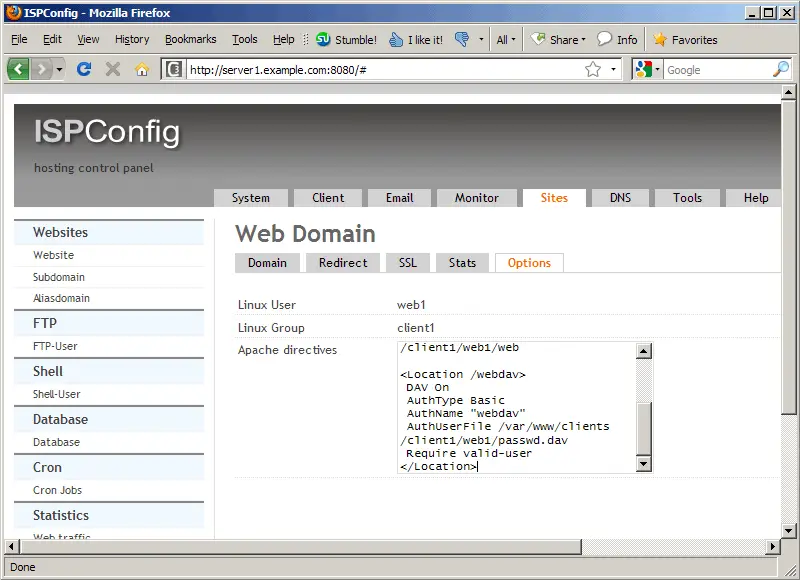Click the Apache directives scrollbar thumb
Viewport: 800px width, 580px height.
[x=644, y=428]
